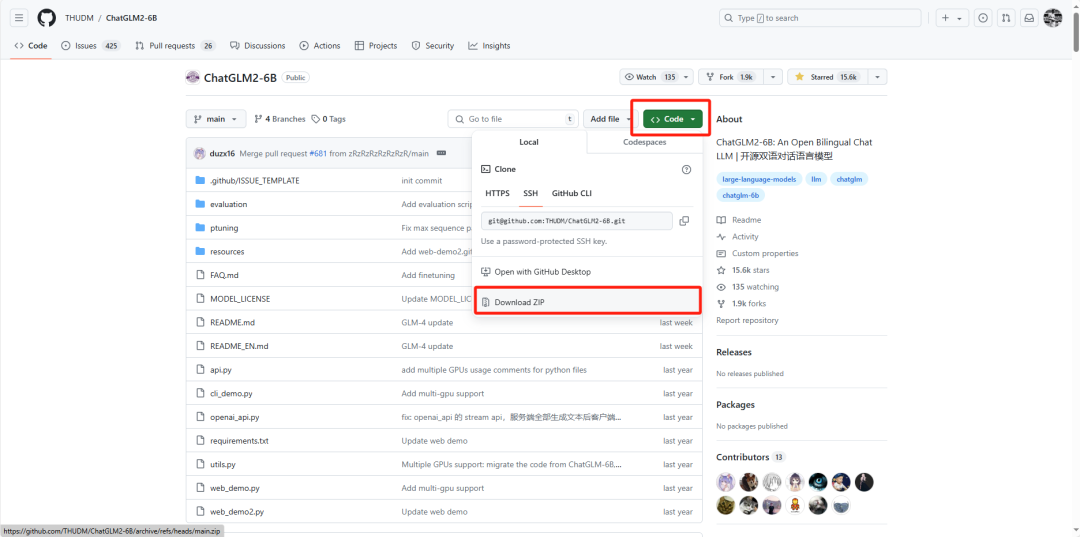Open the README_EN.md file

(x=239, y=346)
